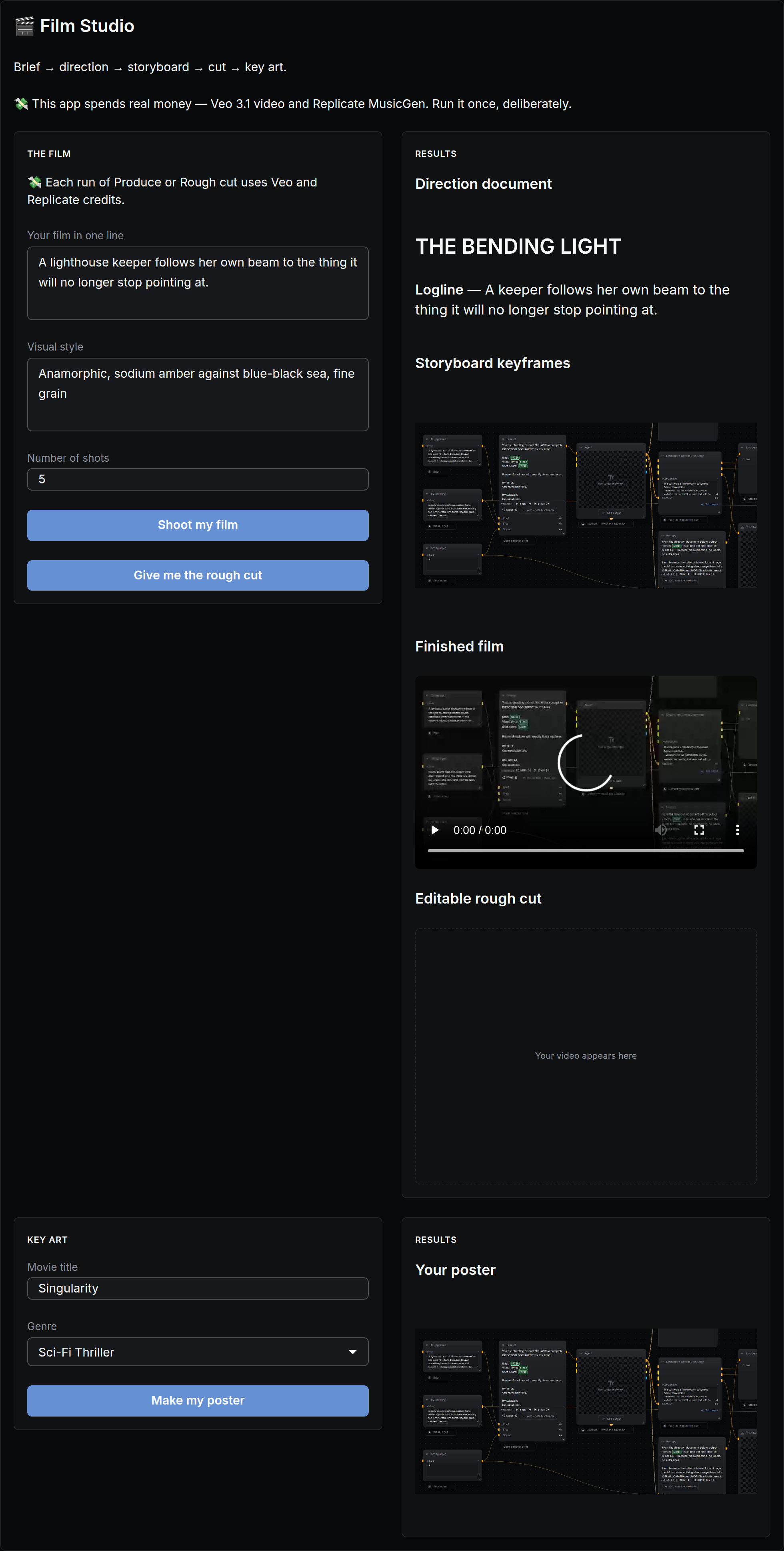Open the Your poster result image
This screenshot has width=784, height=1551.
point(586,1411)
